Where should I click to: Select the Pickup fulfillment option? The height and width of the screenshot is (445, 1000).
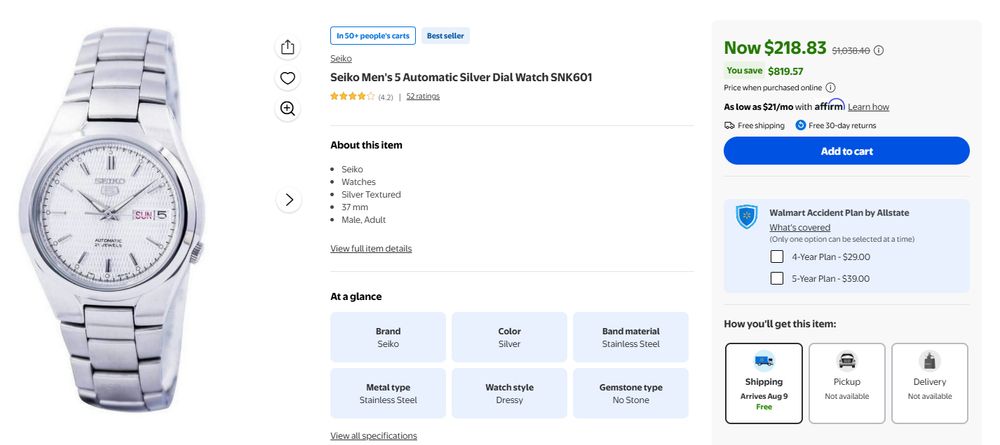(847, 383)
